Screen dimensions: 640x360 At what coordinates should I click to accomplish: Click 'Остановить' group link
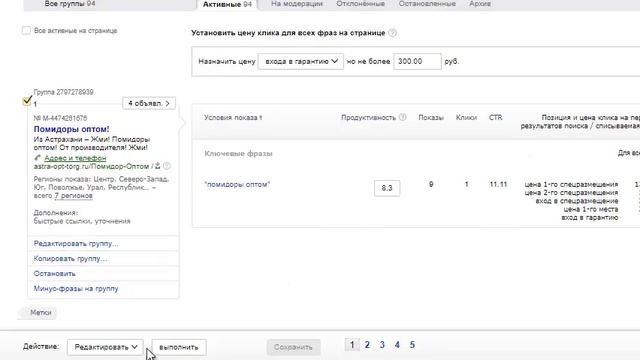point(54,273)
